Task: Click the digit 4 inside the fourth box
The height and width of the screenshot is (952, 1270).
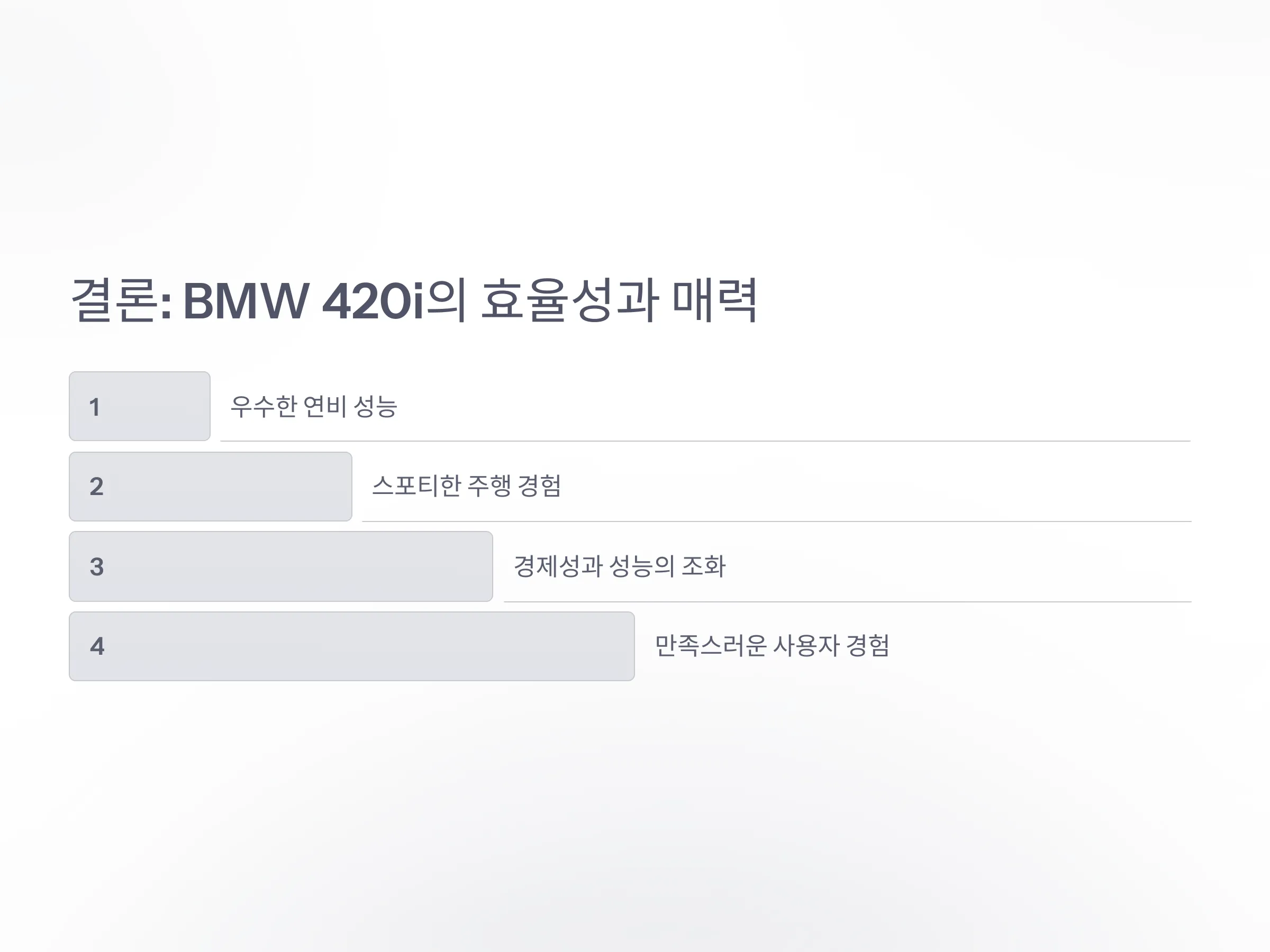Action: [x=97, y=646]
